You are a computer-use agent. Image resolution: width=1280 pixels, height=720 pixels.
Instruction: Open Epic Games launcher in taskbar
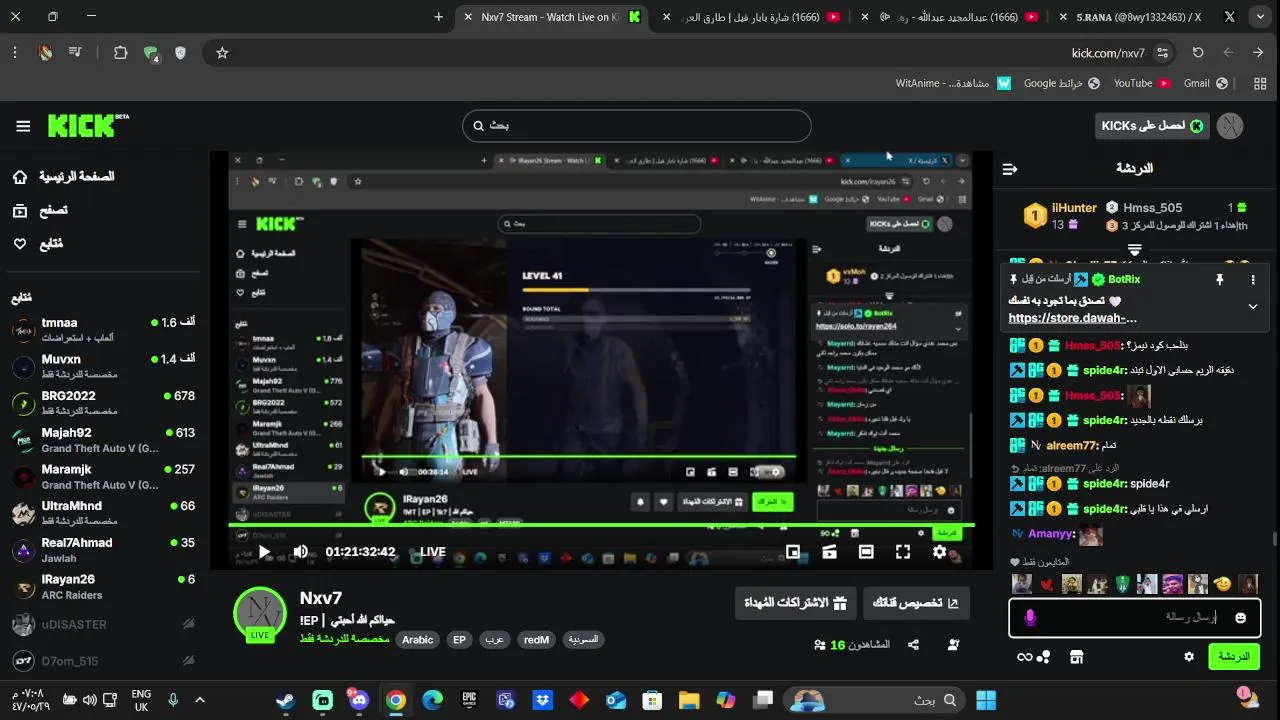click(x=469, y=700)
